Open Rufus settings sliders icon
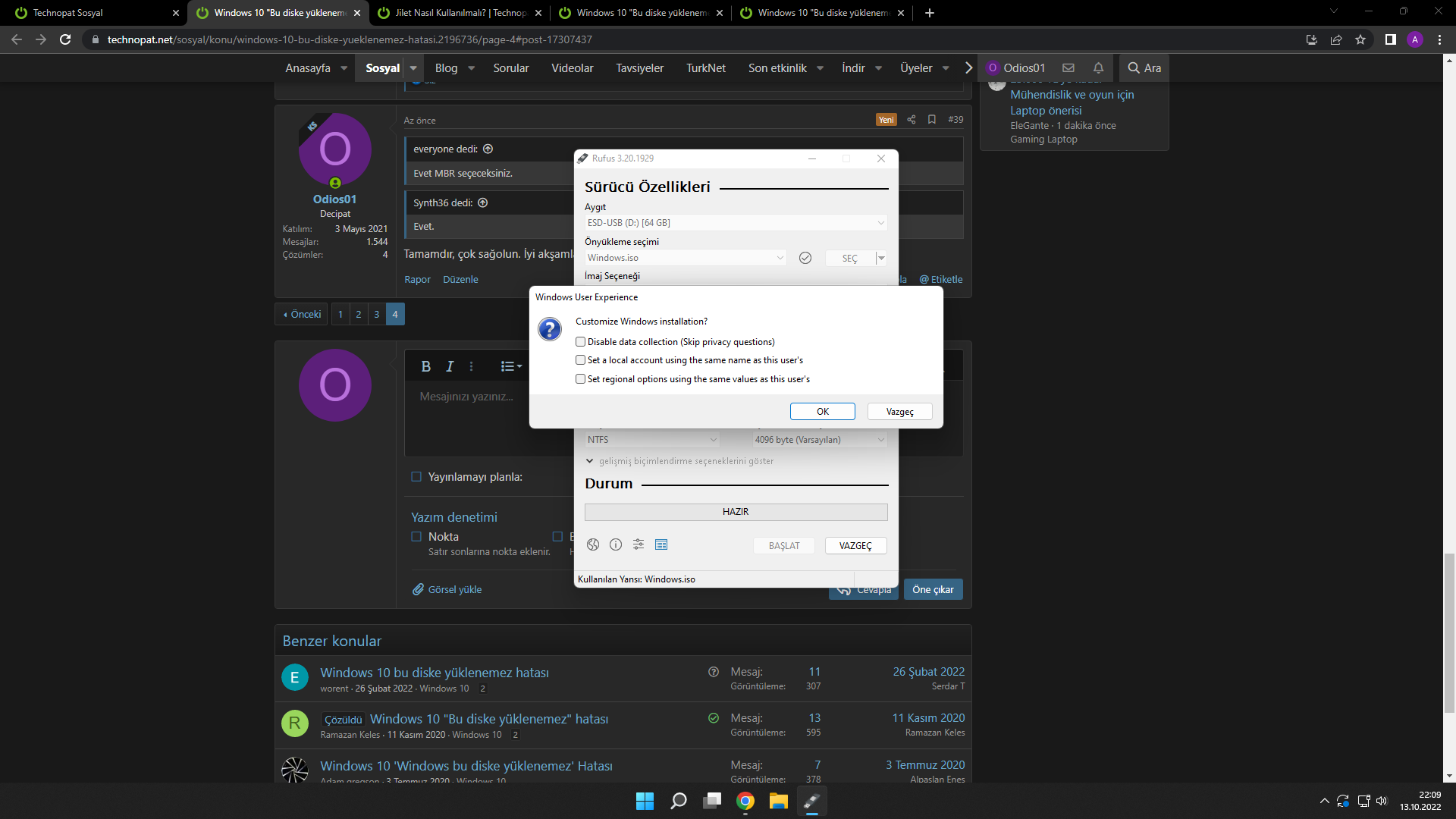This screenshot has width=1456, height=819. [x=639, y=544]
